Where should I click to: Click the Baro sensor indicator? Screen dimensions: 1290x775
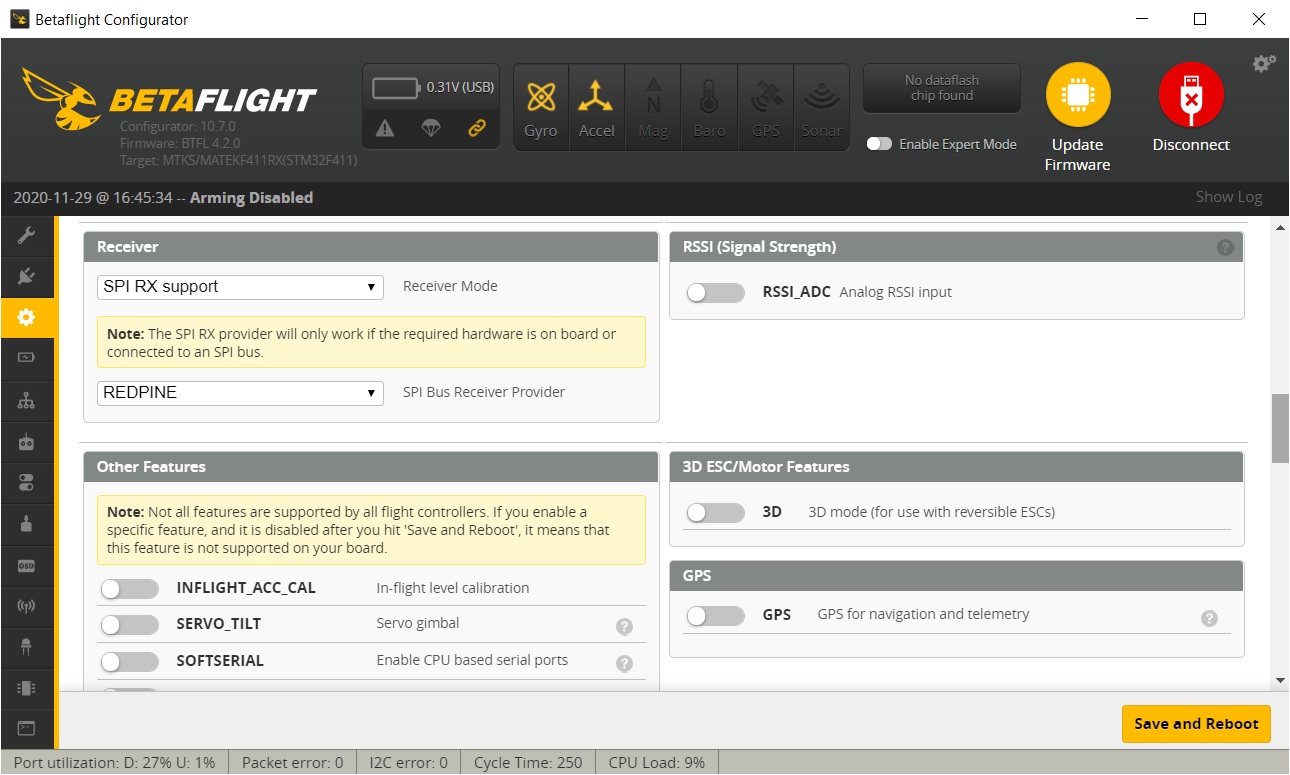click(x=709, y=108)
